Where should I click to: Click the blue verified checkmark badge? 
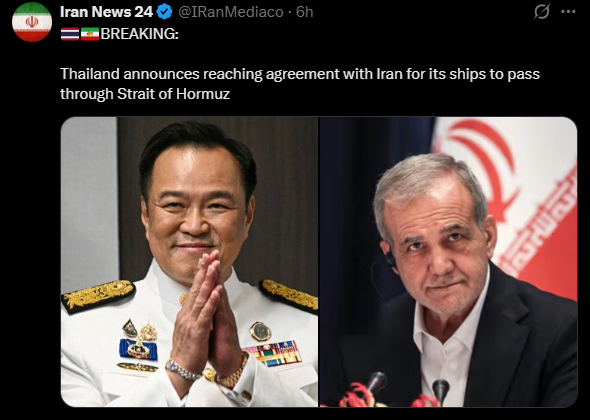tap(164, 12)
